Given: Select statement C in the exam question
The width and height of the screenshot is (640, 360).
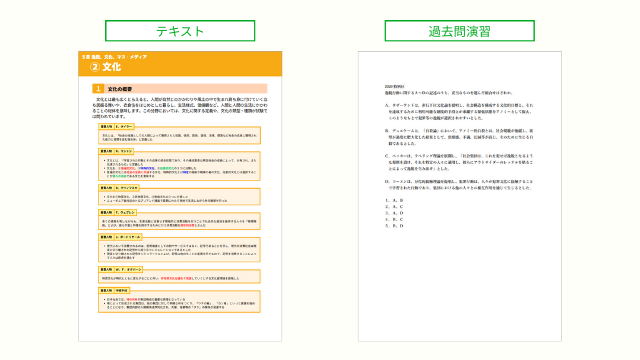Looking at the screenshot, I should pyautogui.click(x=459, y=162).
